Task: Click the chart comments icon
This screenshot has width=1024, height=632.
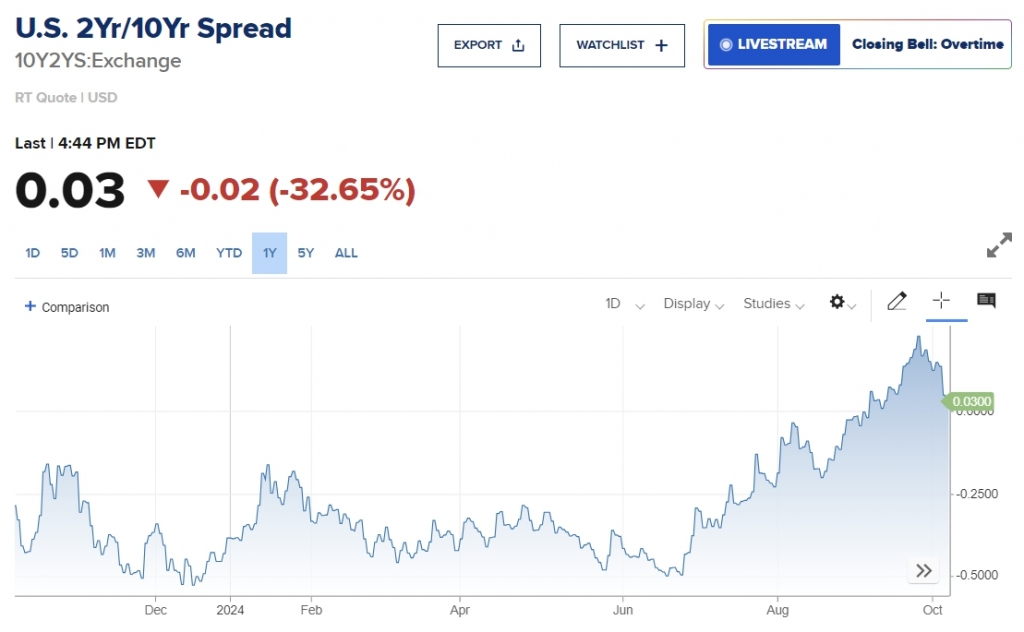Action: coord(986,301)
